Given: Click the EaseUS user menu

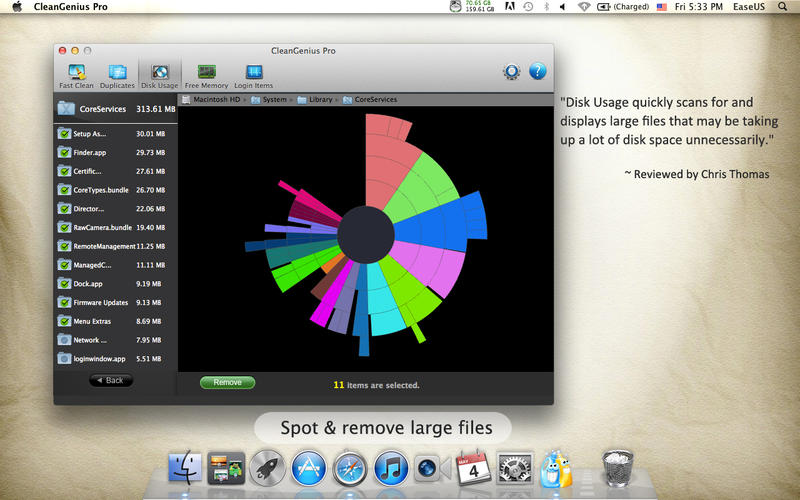Looking at the screenshot, I should click(748, 7).
